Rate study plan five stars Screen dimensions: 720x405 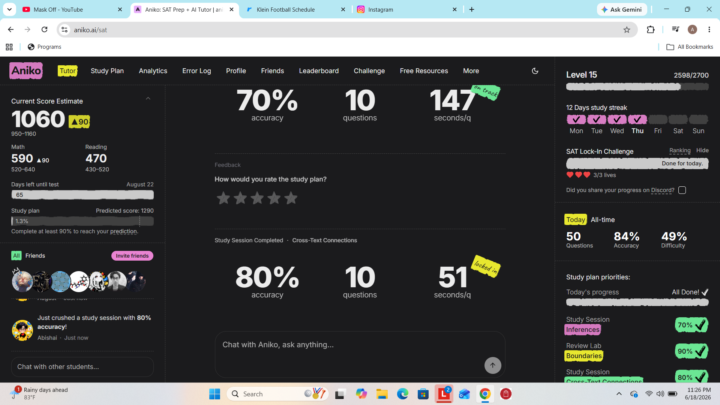291,198
